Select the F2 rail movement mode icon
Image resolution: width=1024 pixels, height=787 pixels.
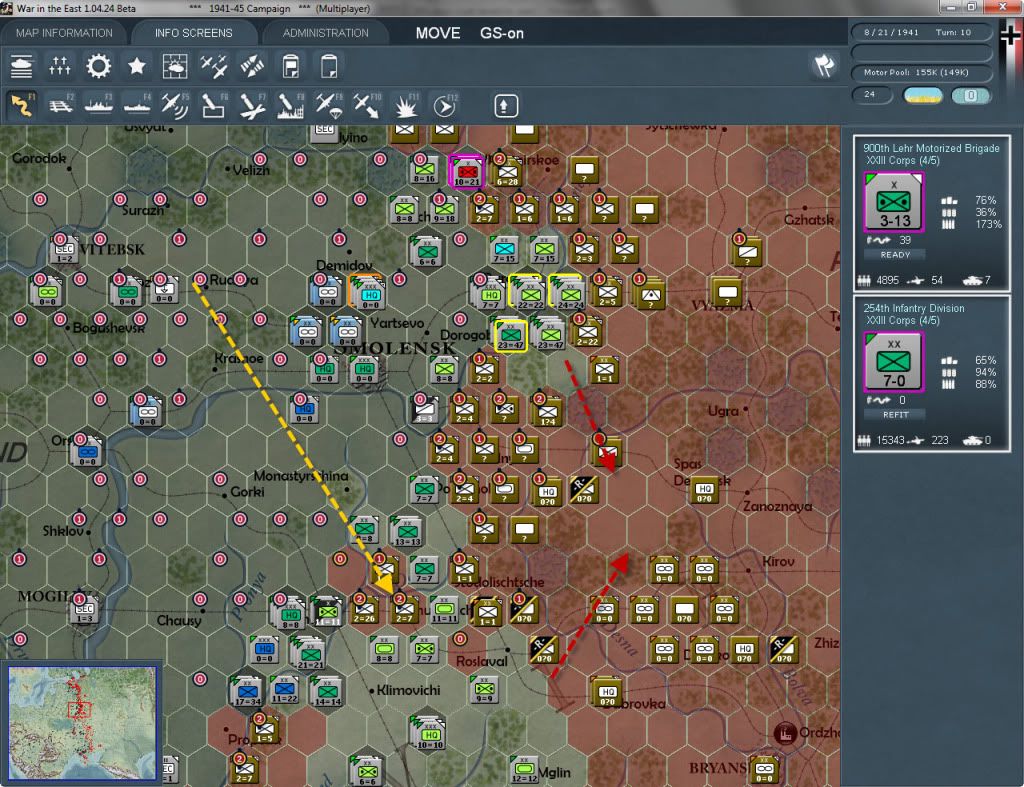60,106
